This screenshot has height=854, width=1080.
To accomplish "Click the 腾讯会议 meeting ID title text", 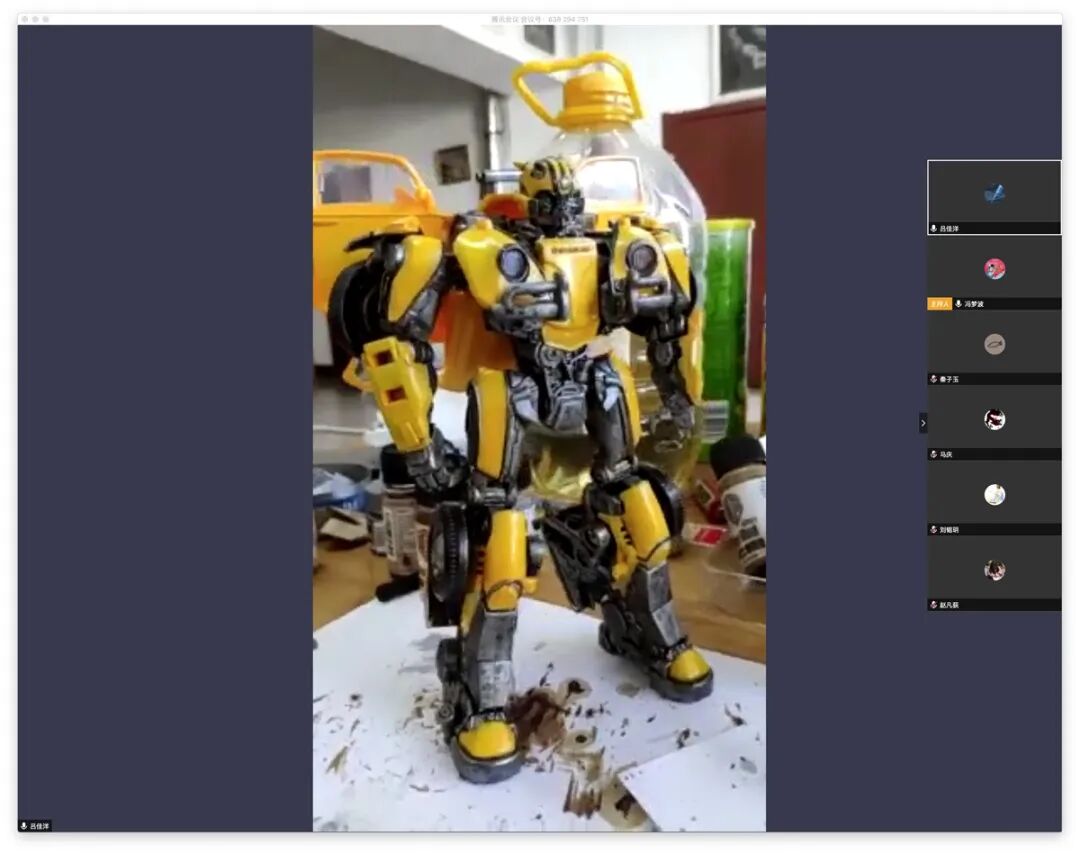I will pos(539,19).
